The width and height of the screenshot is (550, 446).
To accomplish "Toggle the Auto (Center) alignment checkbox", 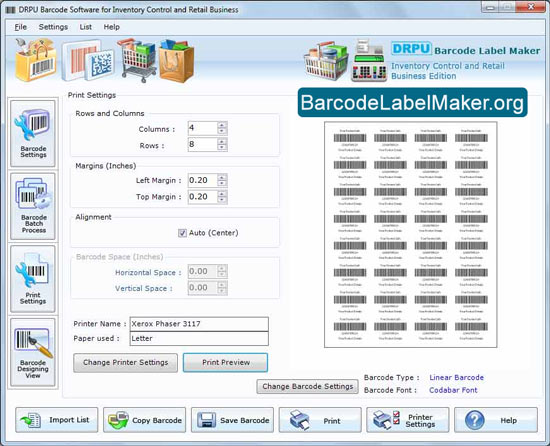I will pyautogui.click(x=182, y=233).
